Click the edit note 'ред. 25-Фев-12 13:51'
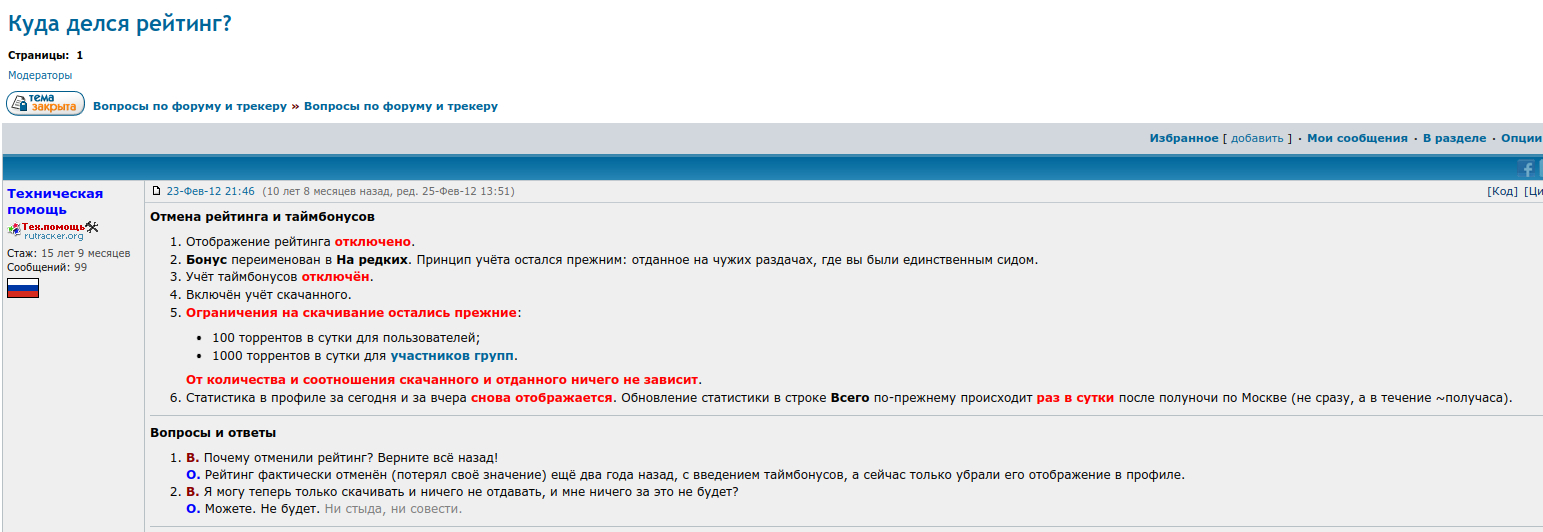 click(x=450, y=191)
